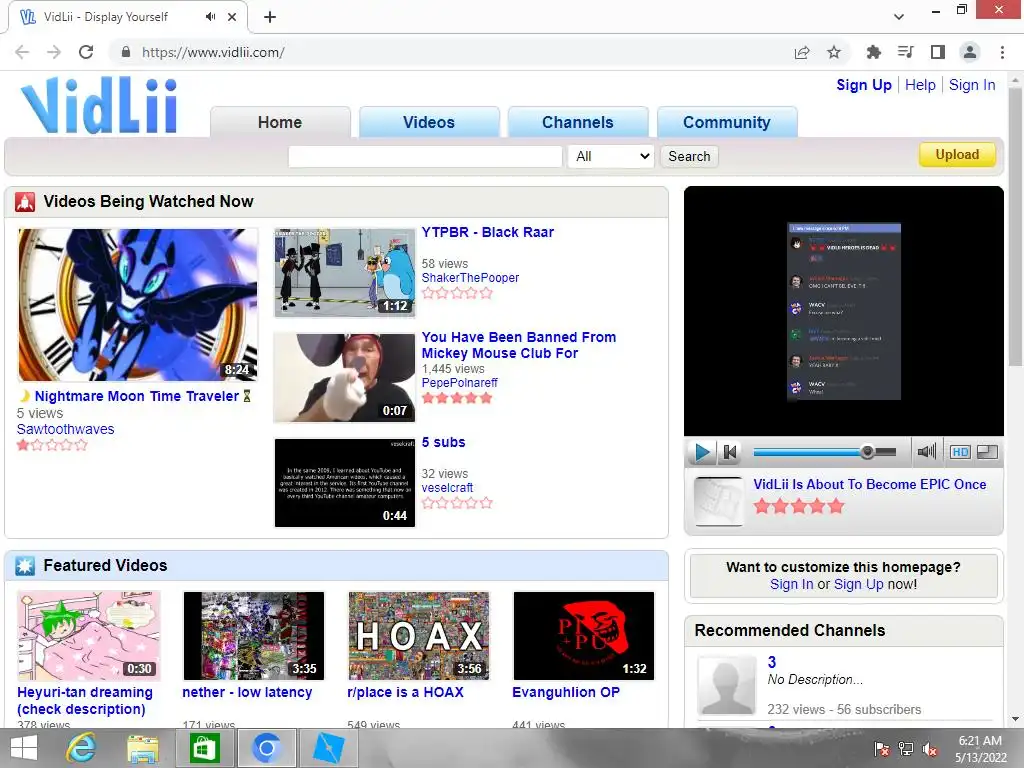View site info lock icon
This screenshot has height=768, width=1024.
(x=126, y=52)
